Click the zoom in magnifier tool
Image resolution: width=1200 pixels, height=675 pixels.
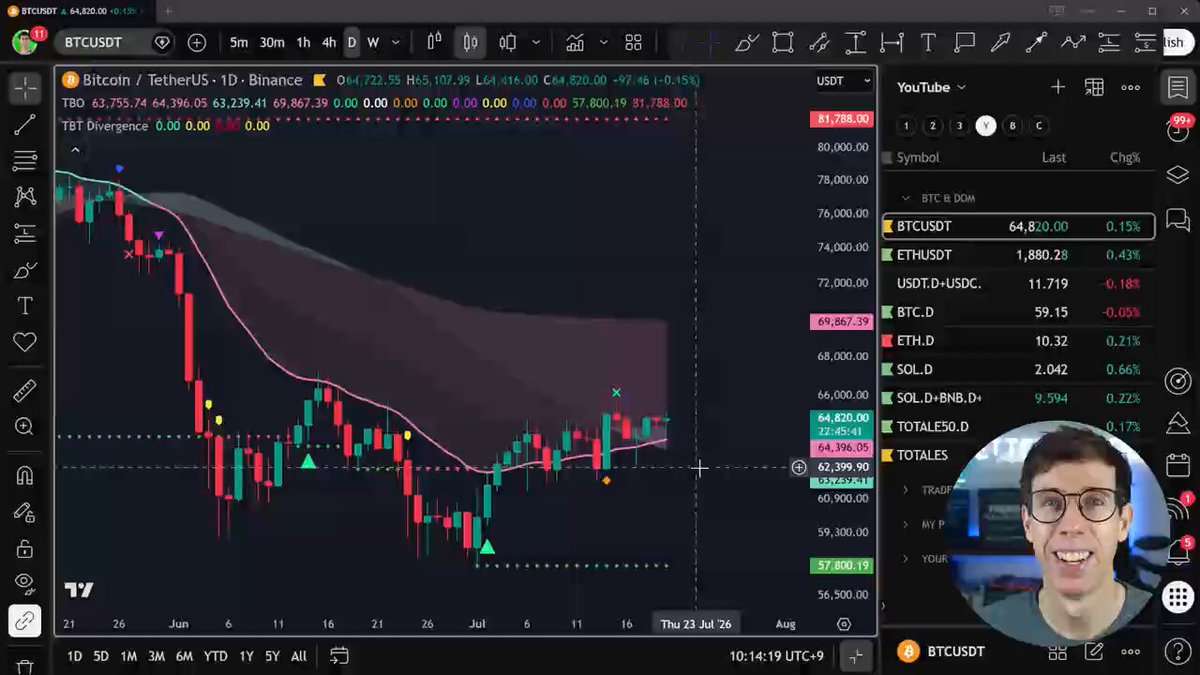25,427
